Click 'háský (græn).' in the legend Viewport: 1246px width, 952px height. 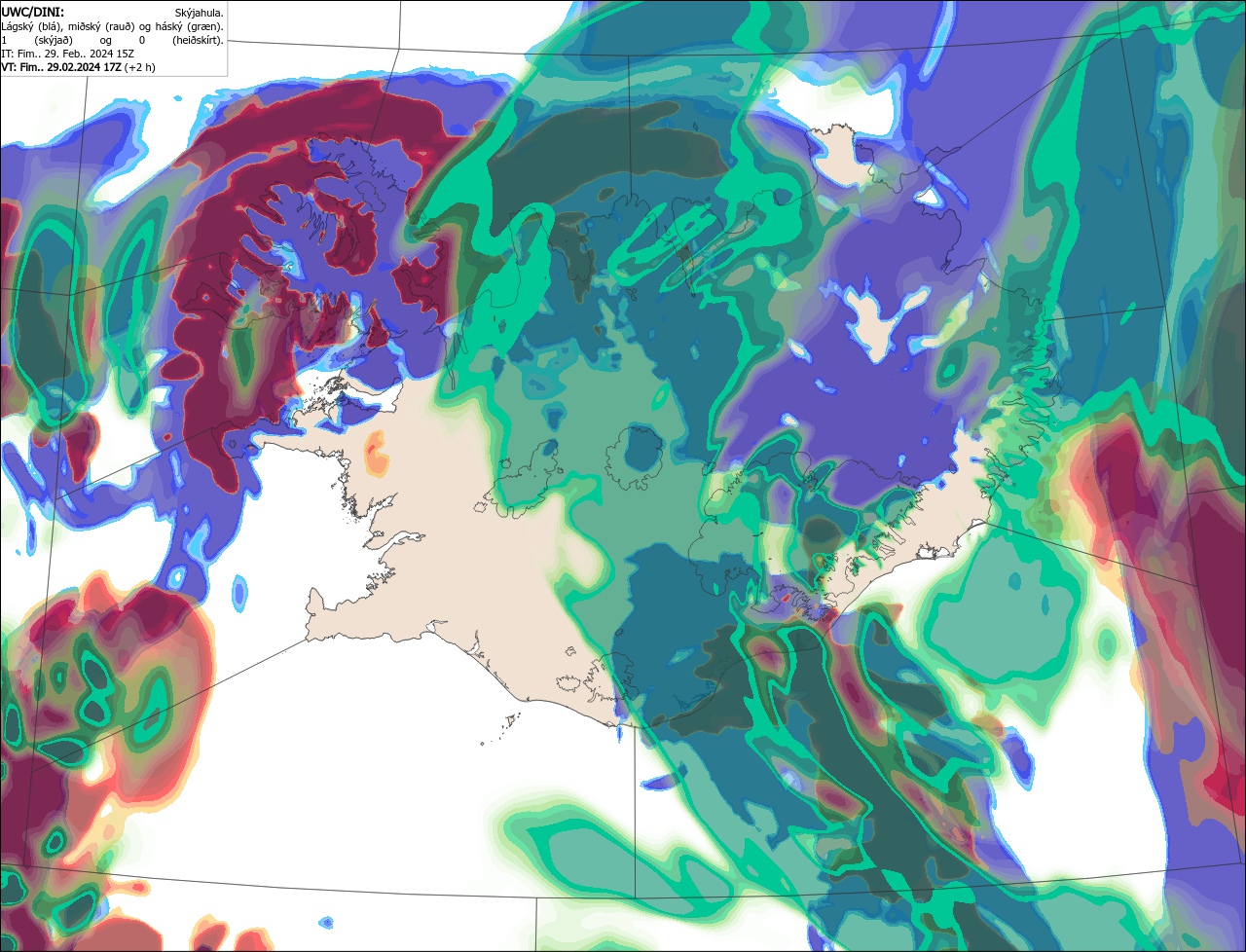tap(190, 27)
